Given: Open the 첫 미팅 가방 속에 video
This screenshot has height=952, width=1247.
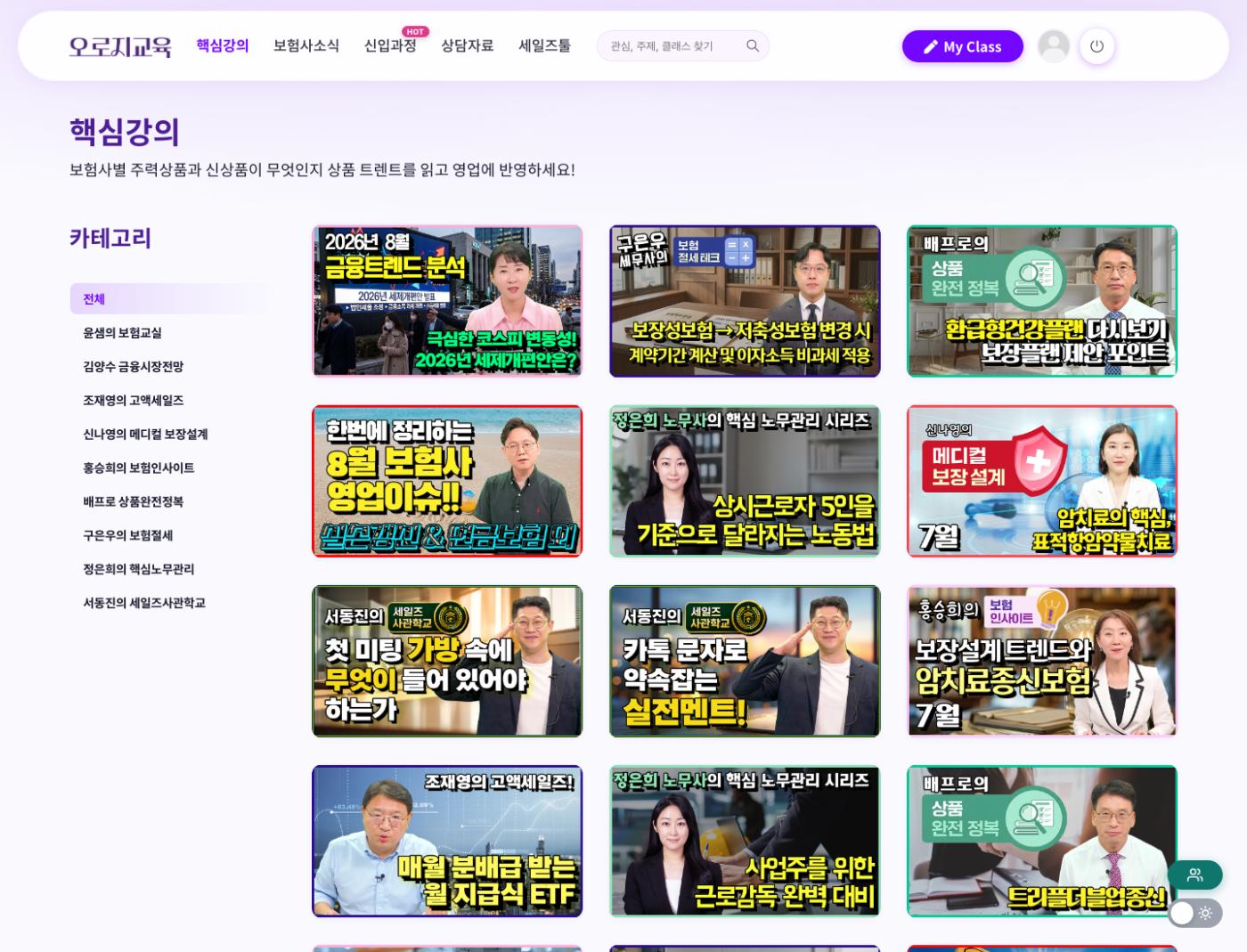Looking at the screenshot, I should (x=447, y=661).
